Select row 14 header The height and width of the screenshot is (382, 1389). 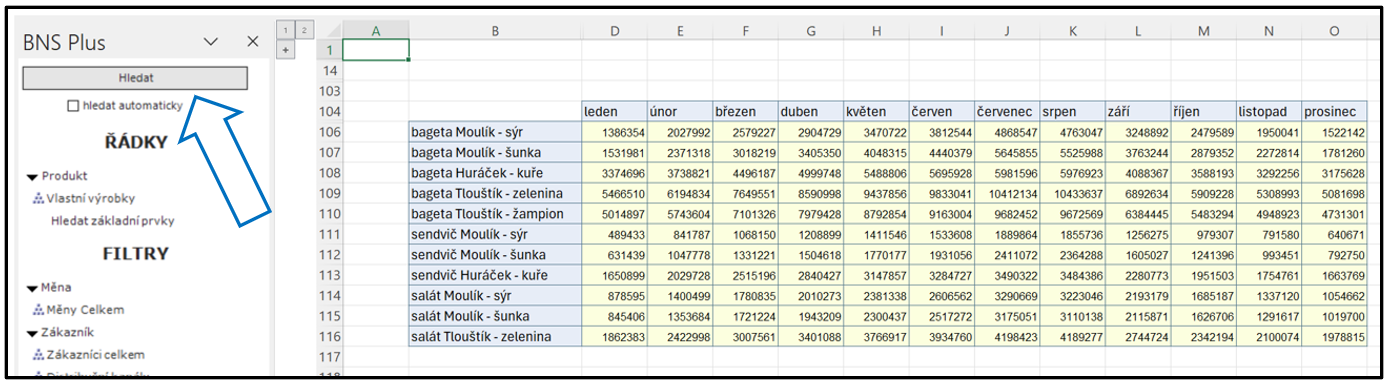(329, 71)
